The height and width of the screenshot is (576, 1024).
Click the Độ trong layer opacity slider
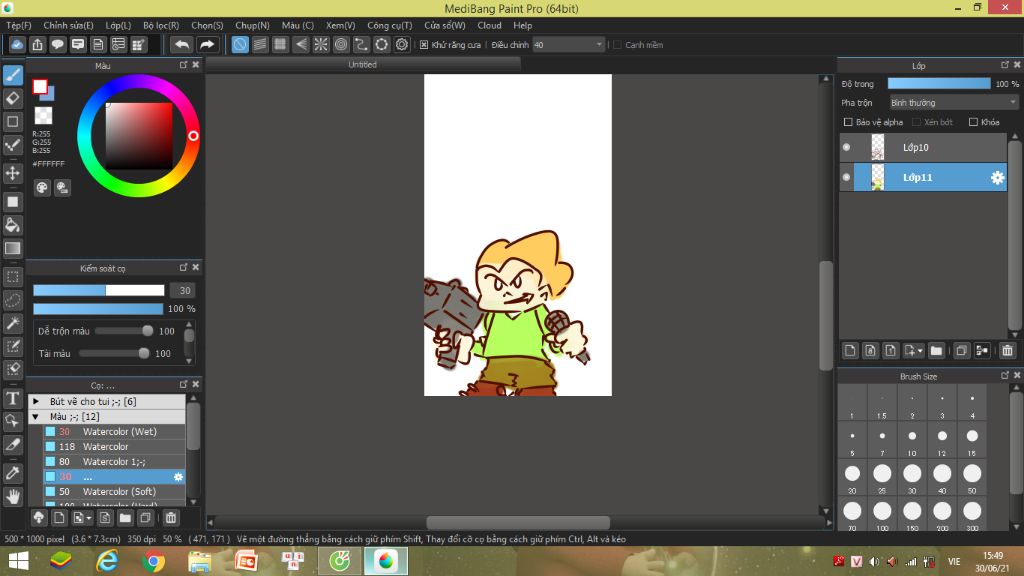(938, 84)
